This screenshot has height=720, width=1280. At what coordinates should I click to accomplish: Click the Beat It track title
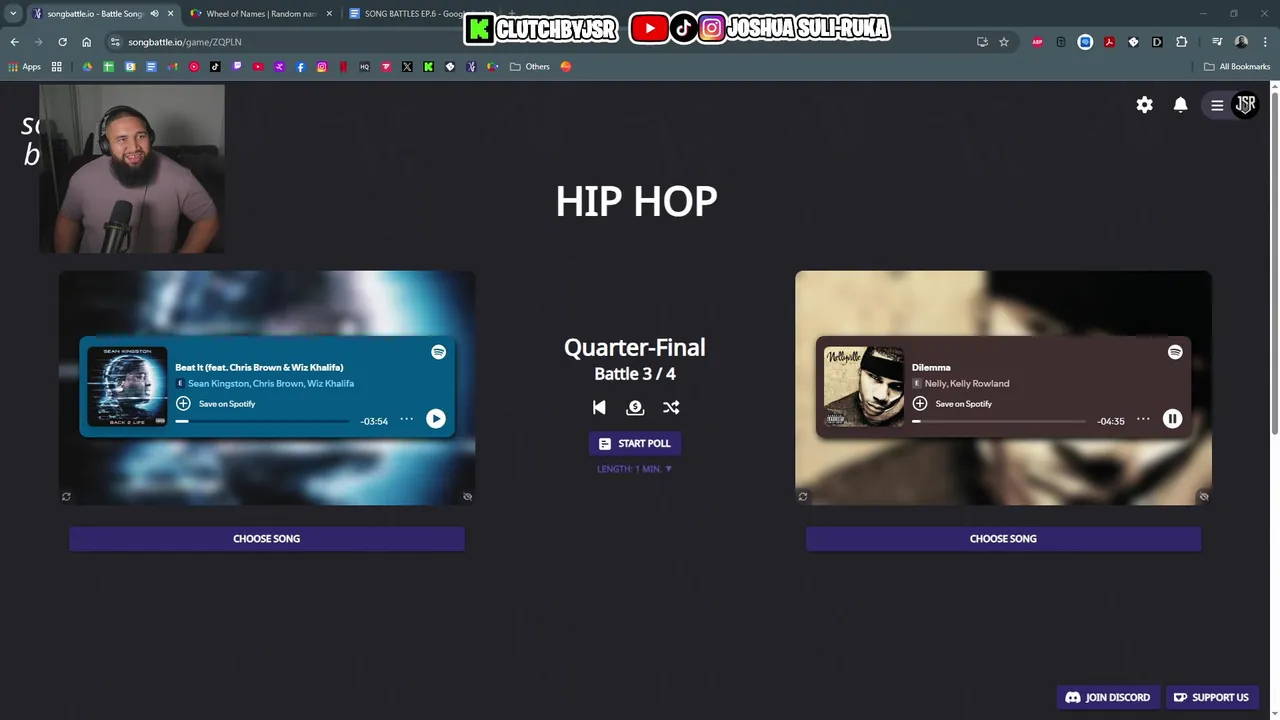pos(259,367)
